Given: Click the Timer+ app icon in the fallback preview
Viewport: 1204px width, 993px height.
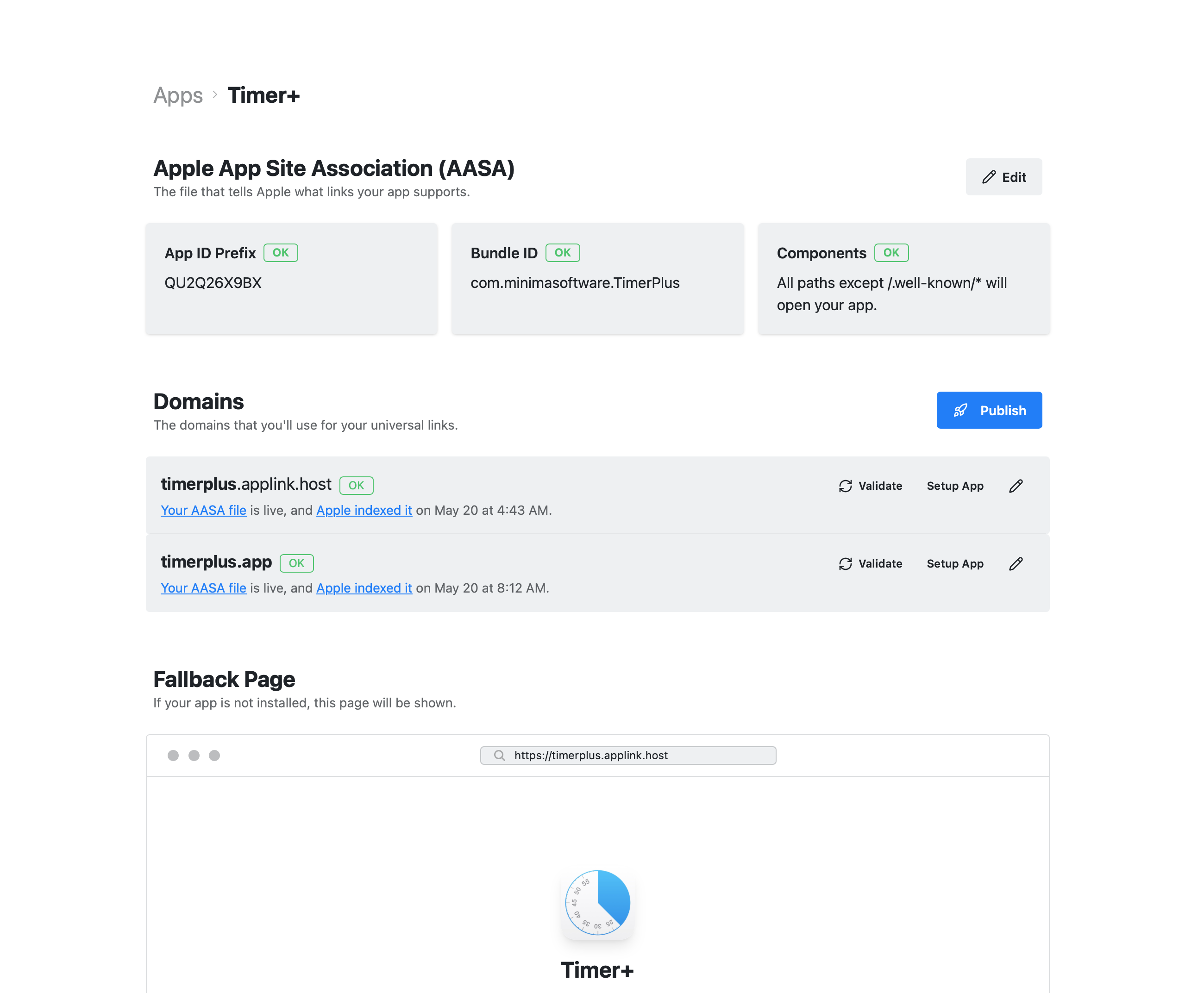Looking at the screenshot, I should tap(597, 904).
